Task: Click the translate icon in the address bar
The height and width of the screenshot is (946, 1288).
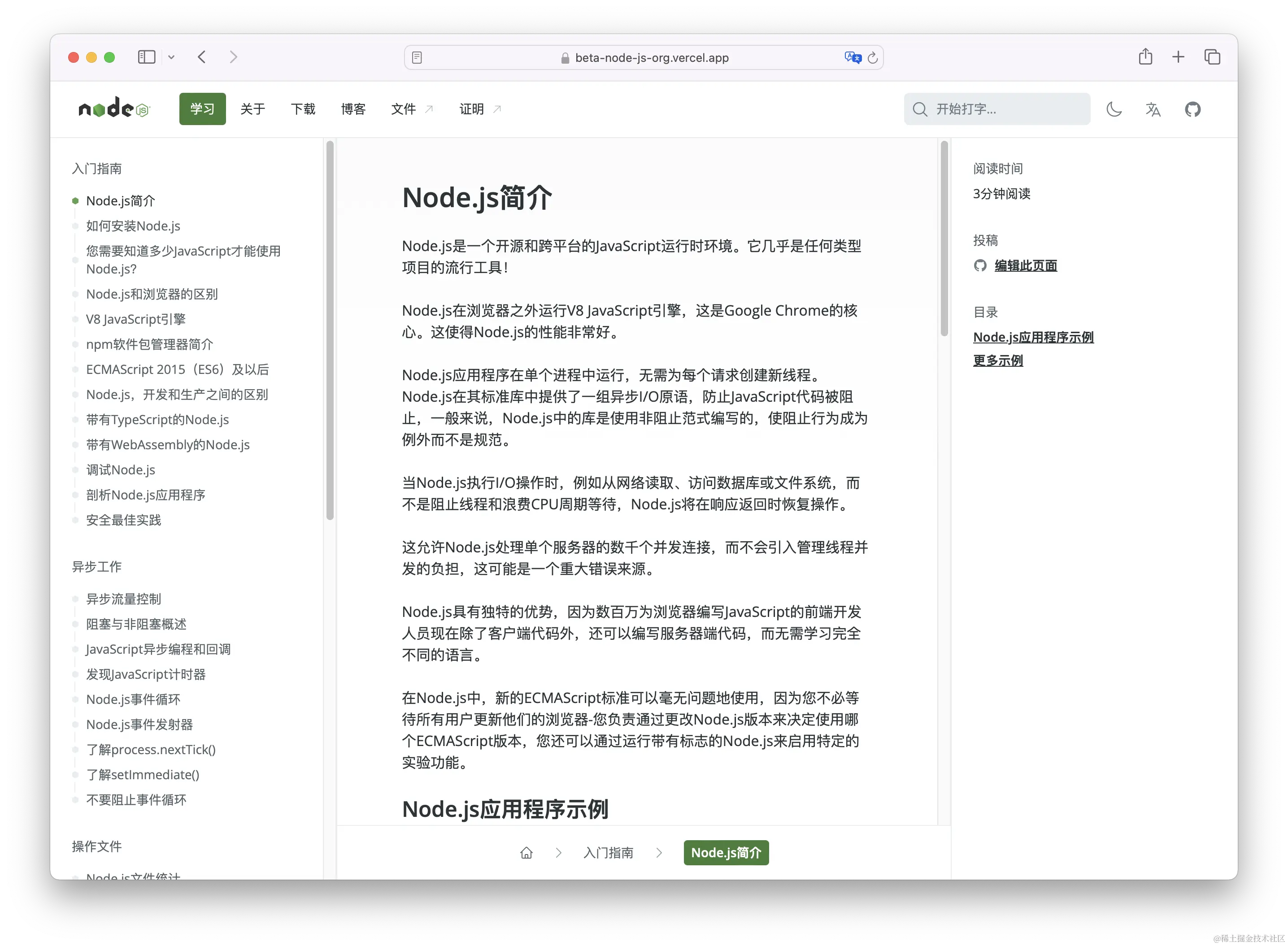Action: tap(853, 57)
